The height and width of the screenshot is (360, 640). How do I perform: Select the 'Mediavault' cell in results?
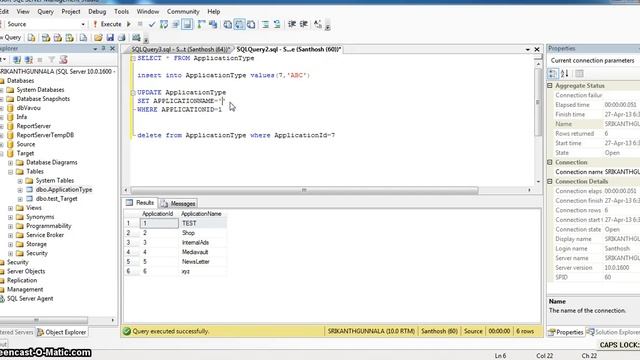203,252
